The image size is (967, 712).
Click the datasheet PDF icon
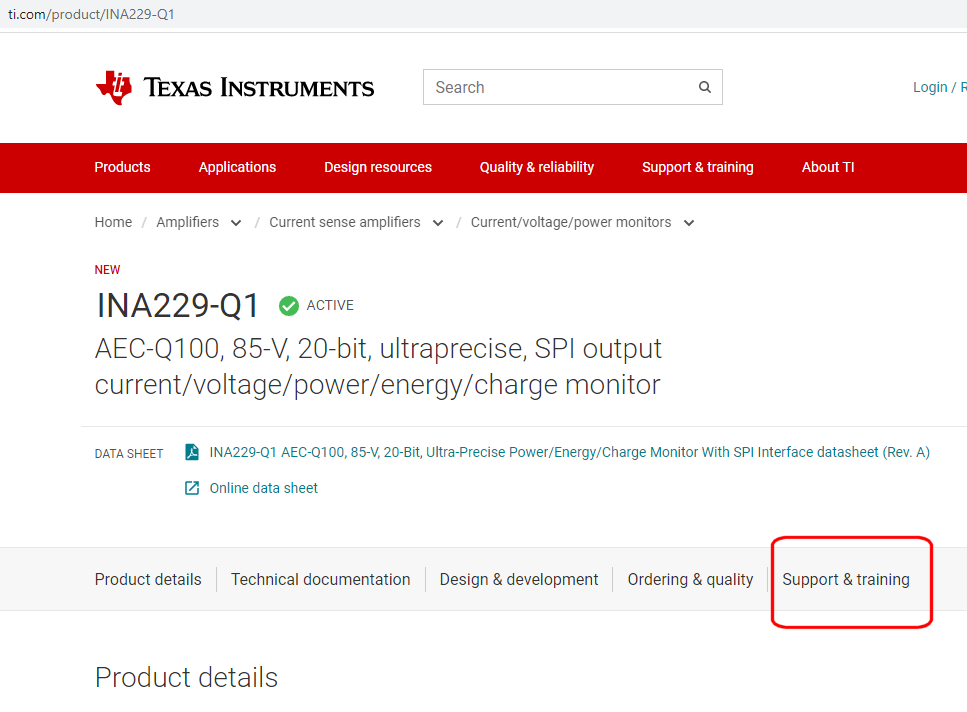tap(192, 452)
